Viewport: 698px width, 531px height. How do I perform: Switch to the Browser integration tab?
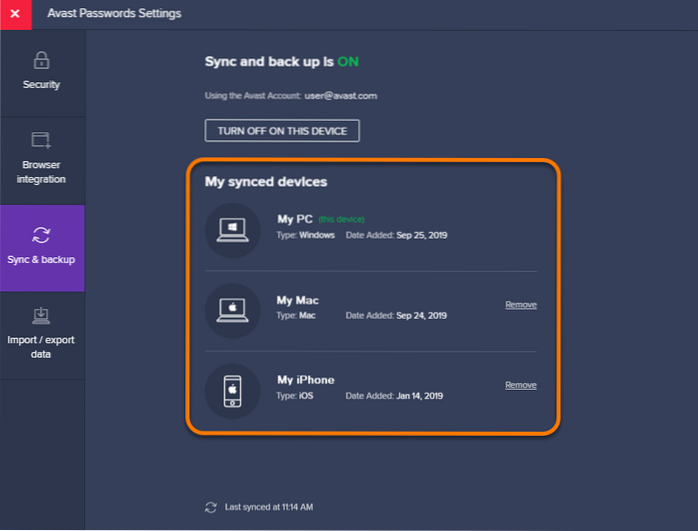pyautogui.click(x=42, y=156)
